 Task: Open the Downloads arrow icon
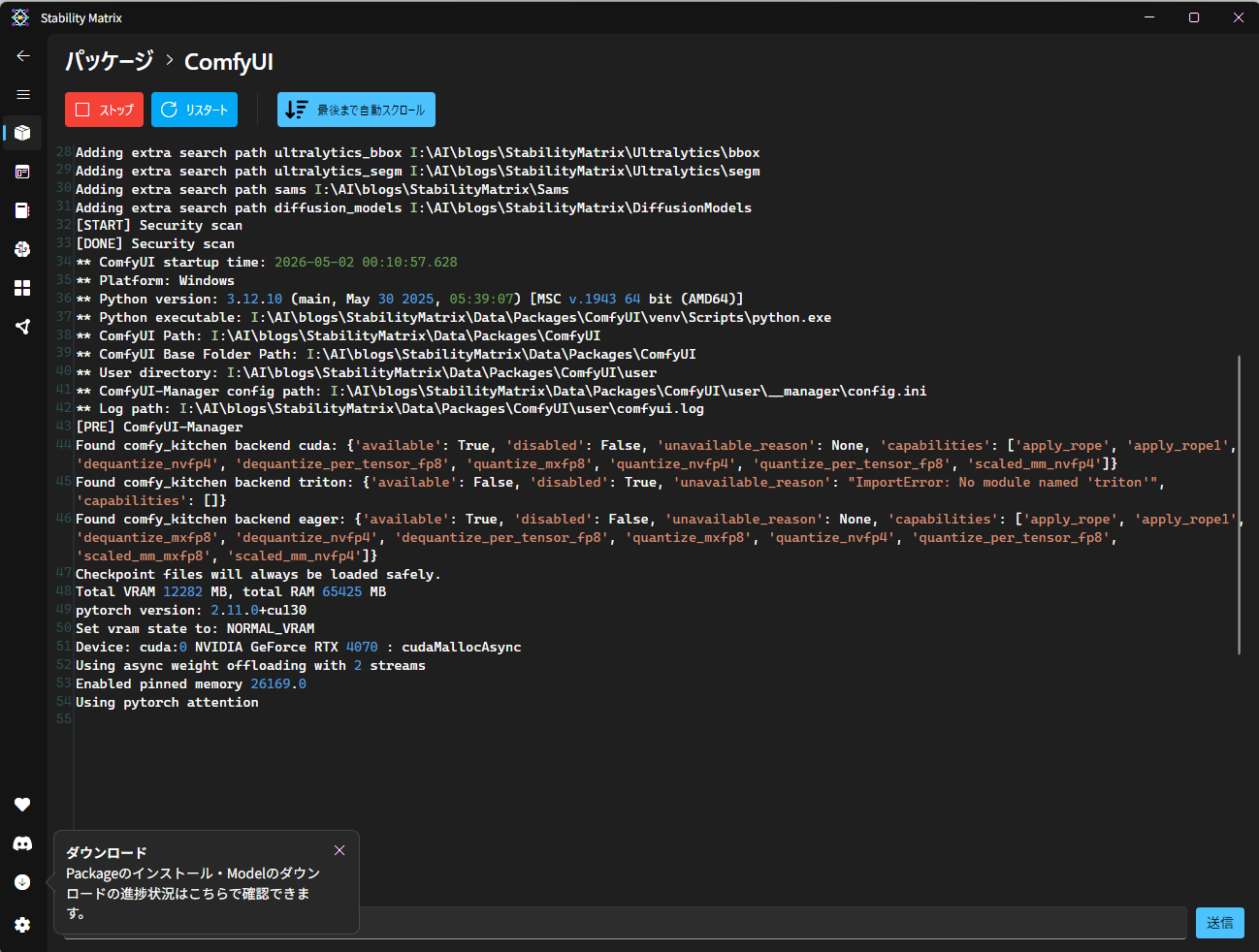tap(22, 882)
